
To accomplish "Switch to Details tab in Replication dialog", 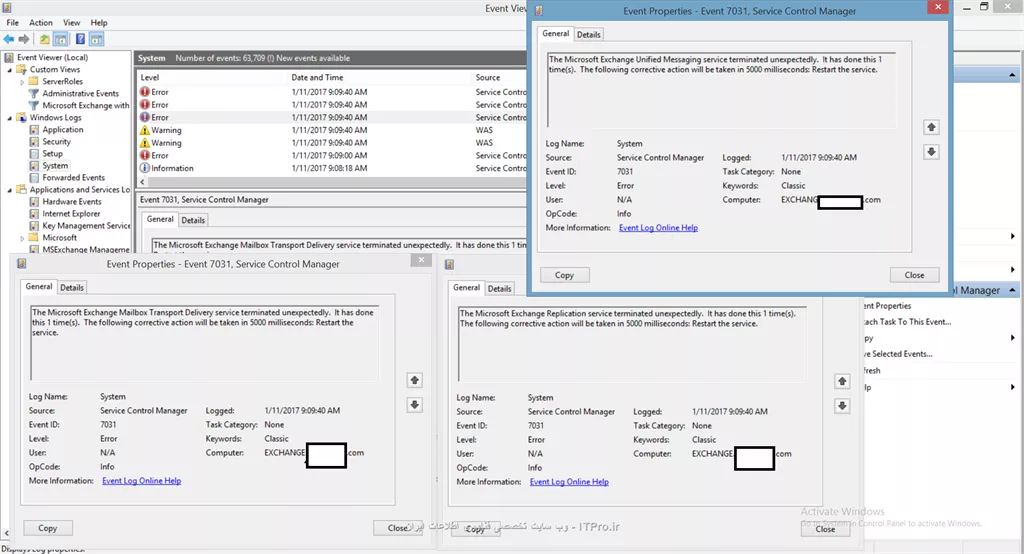I will click(x=500, y=289).
